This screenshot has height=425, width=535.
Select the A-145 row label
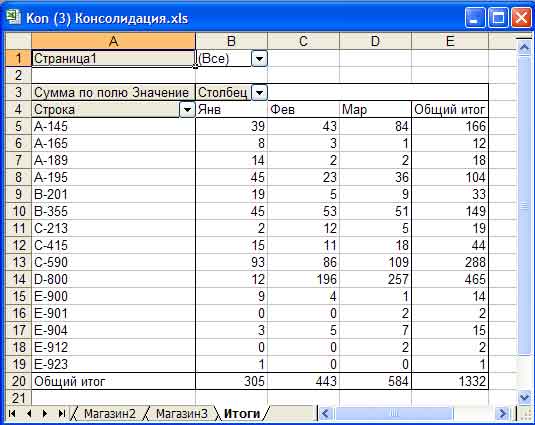[x=113, y=127]
